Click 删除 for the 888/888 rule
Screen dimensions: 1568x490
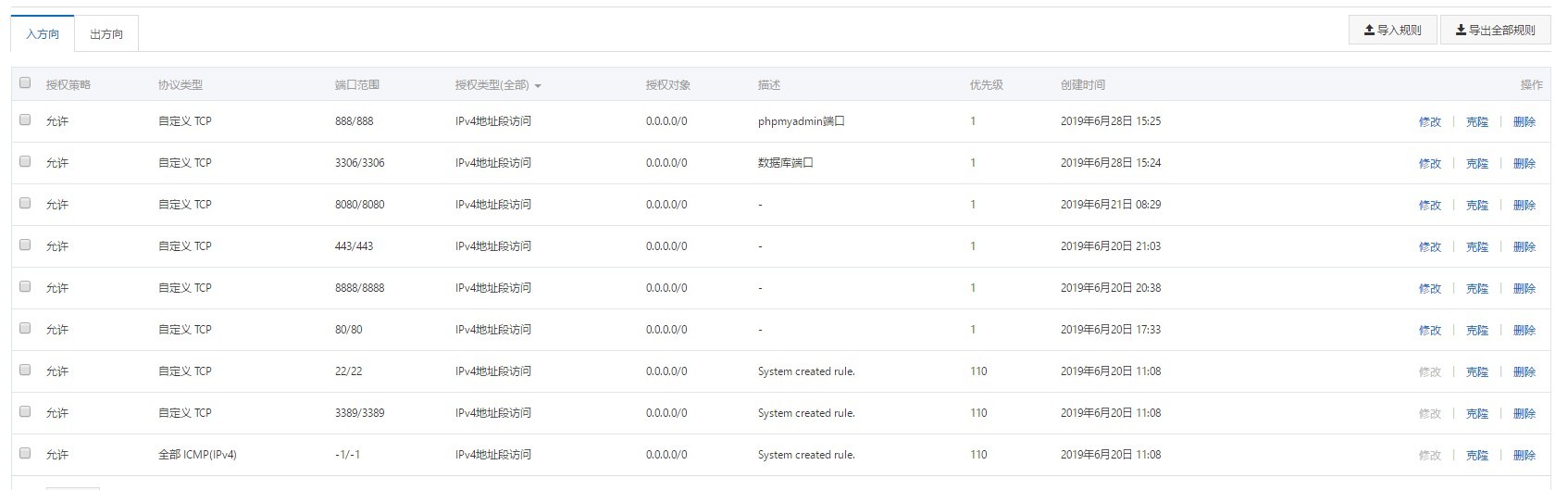tap(1524, 122)
